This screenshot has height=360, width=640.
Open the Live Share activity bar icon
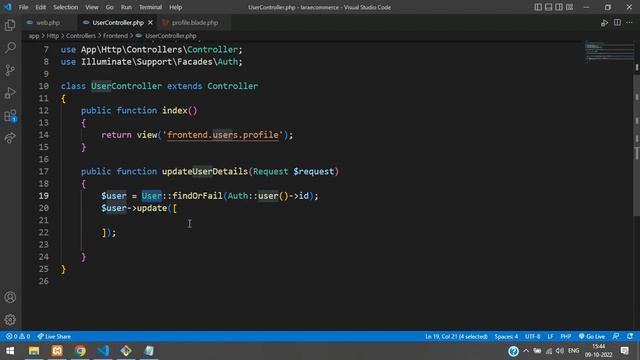pos(10,138)
